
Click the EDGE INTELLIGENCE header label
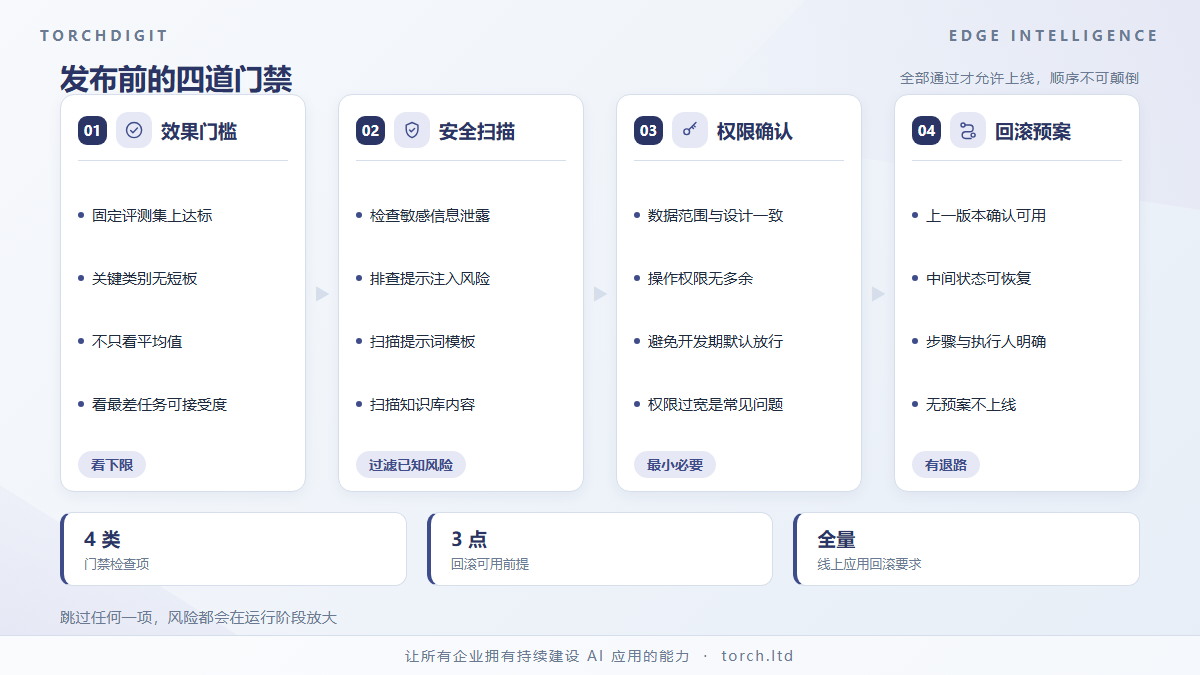[x=1054, y=36]
